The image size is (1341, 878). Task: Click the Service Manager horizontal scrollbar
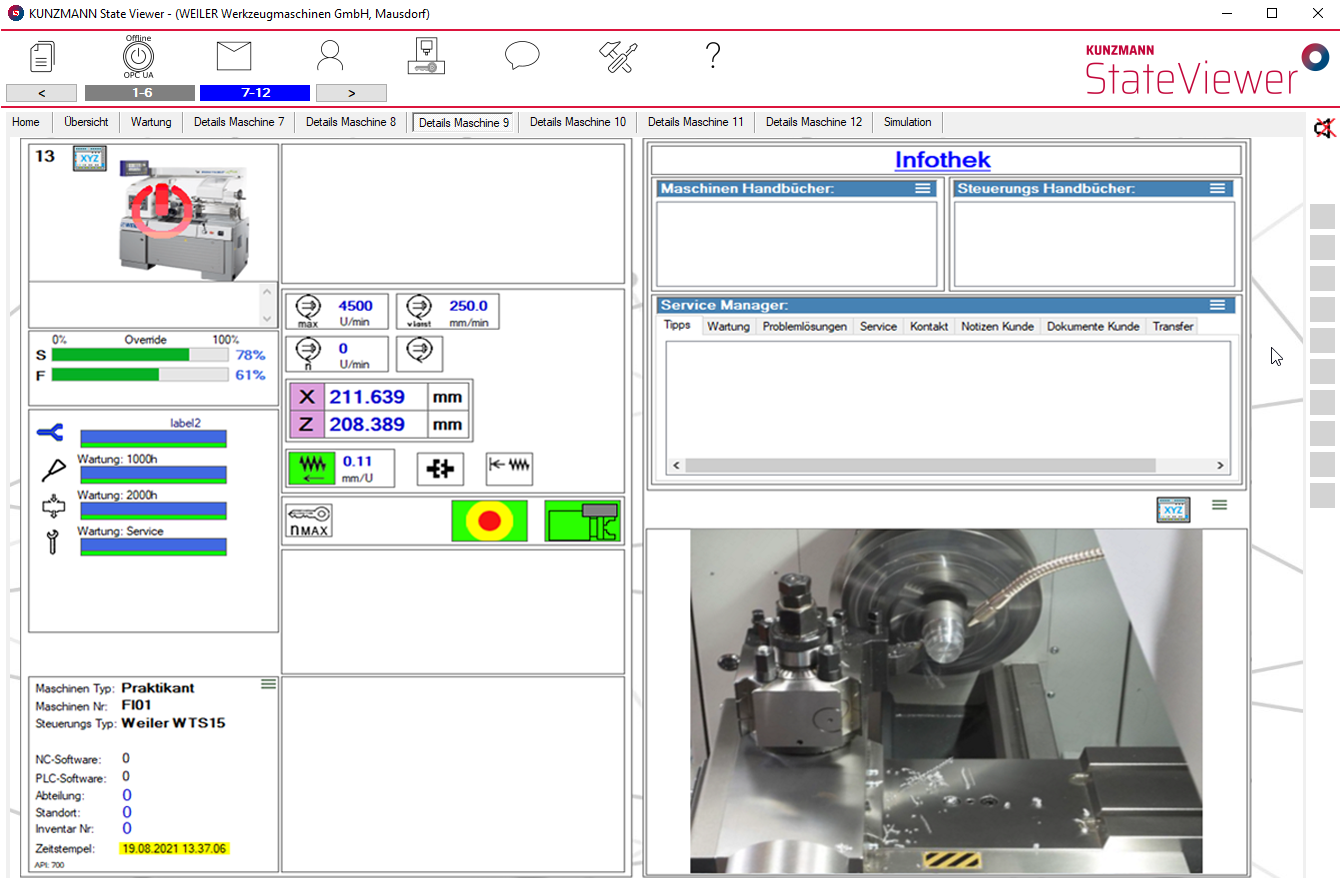[x=920, y=466]
